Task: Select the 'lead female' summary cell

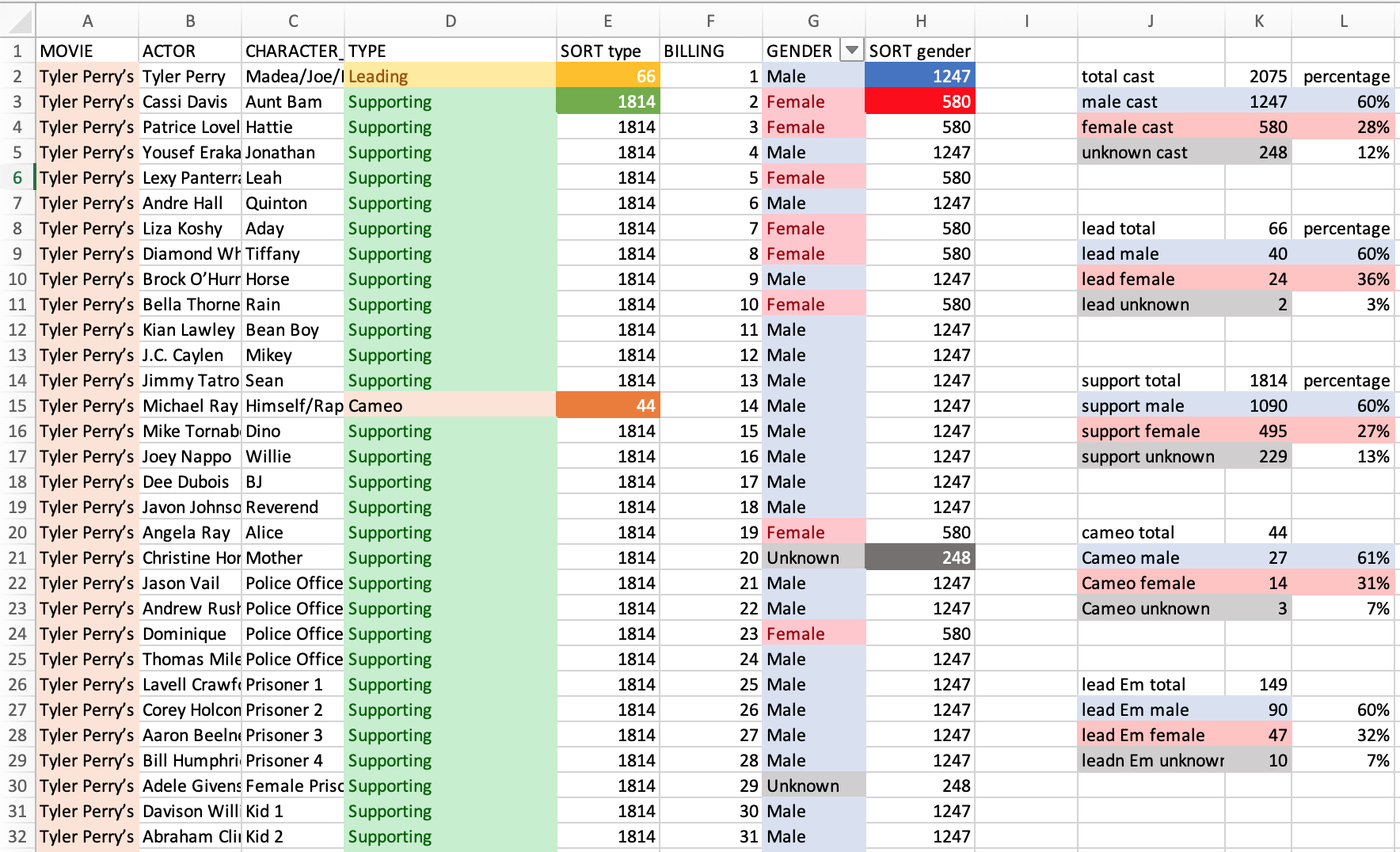Action: tap(1151, 279)
